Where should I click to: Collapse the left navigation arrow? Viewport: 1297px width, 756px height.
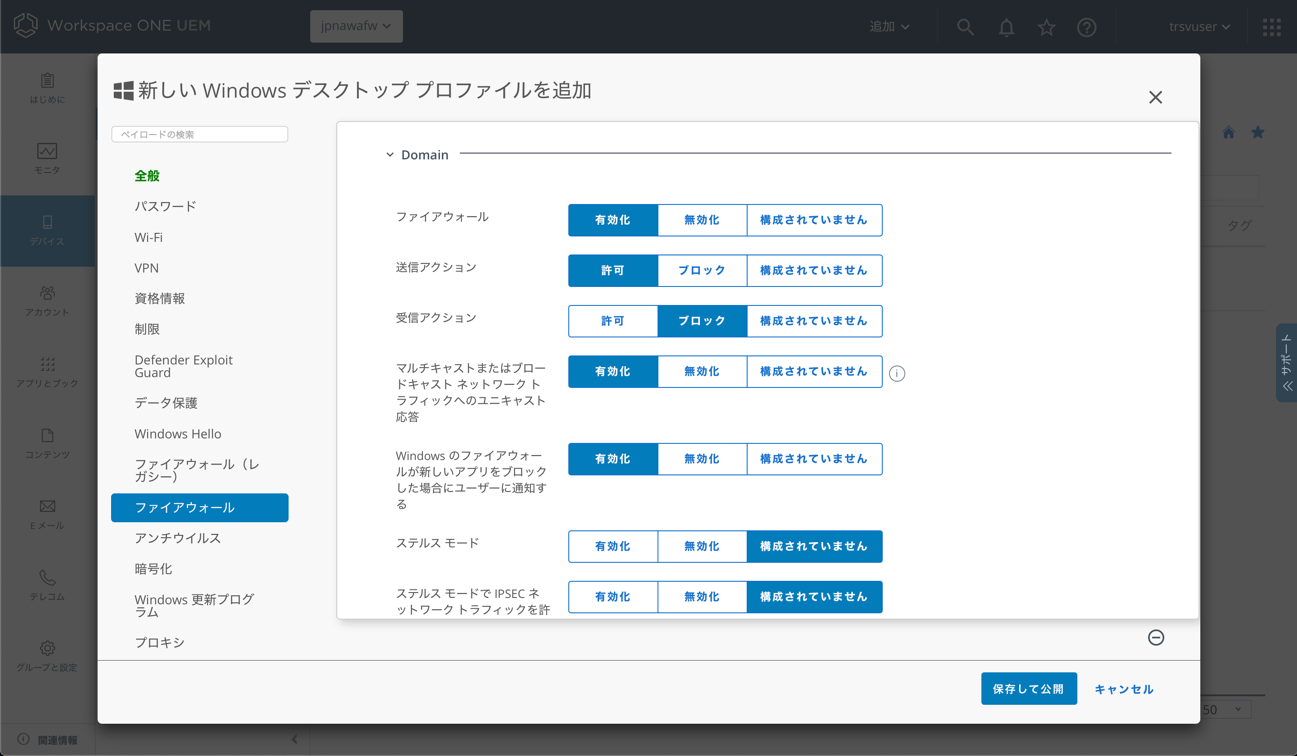294,739
